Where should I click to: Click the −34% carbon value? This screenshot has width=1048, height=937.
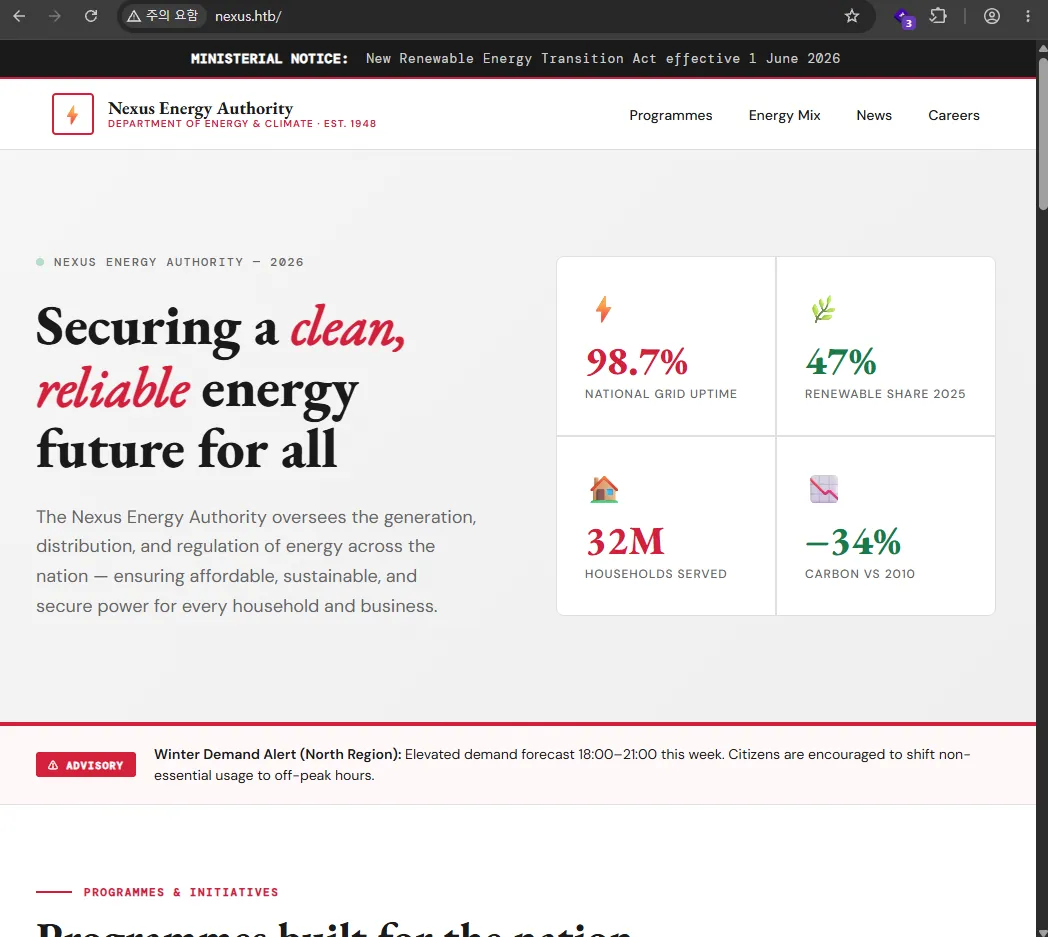click(x=853, y=541)
